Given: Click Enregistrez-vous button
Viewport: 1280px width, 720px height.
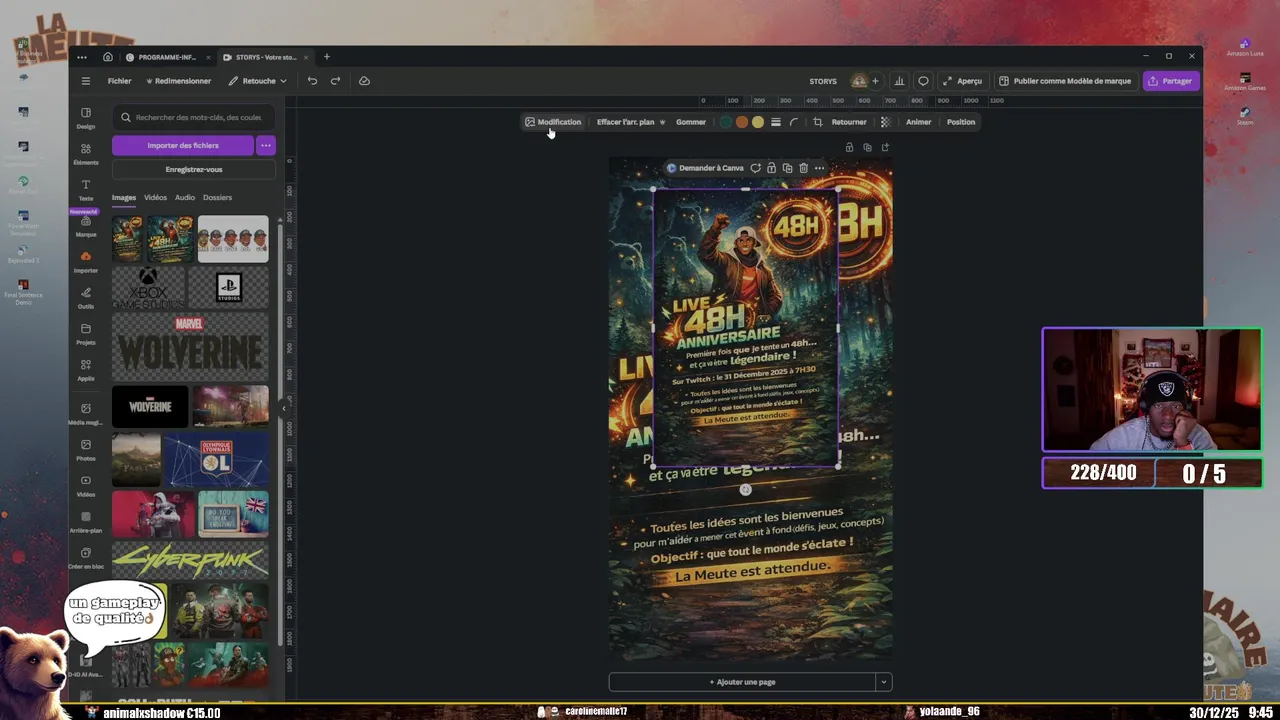Looking at the screenshot, I should coord(194,169).
